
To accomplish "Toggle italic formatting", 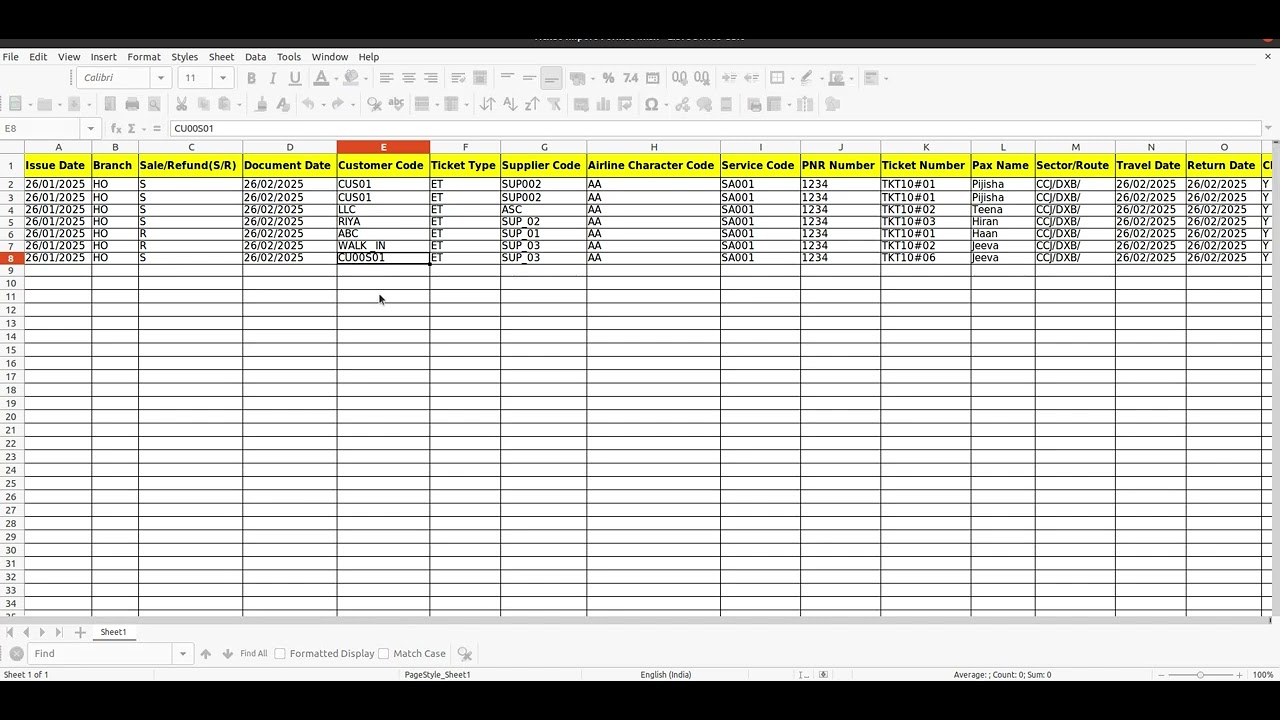I will 272,78.
